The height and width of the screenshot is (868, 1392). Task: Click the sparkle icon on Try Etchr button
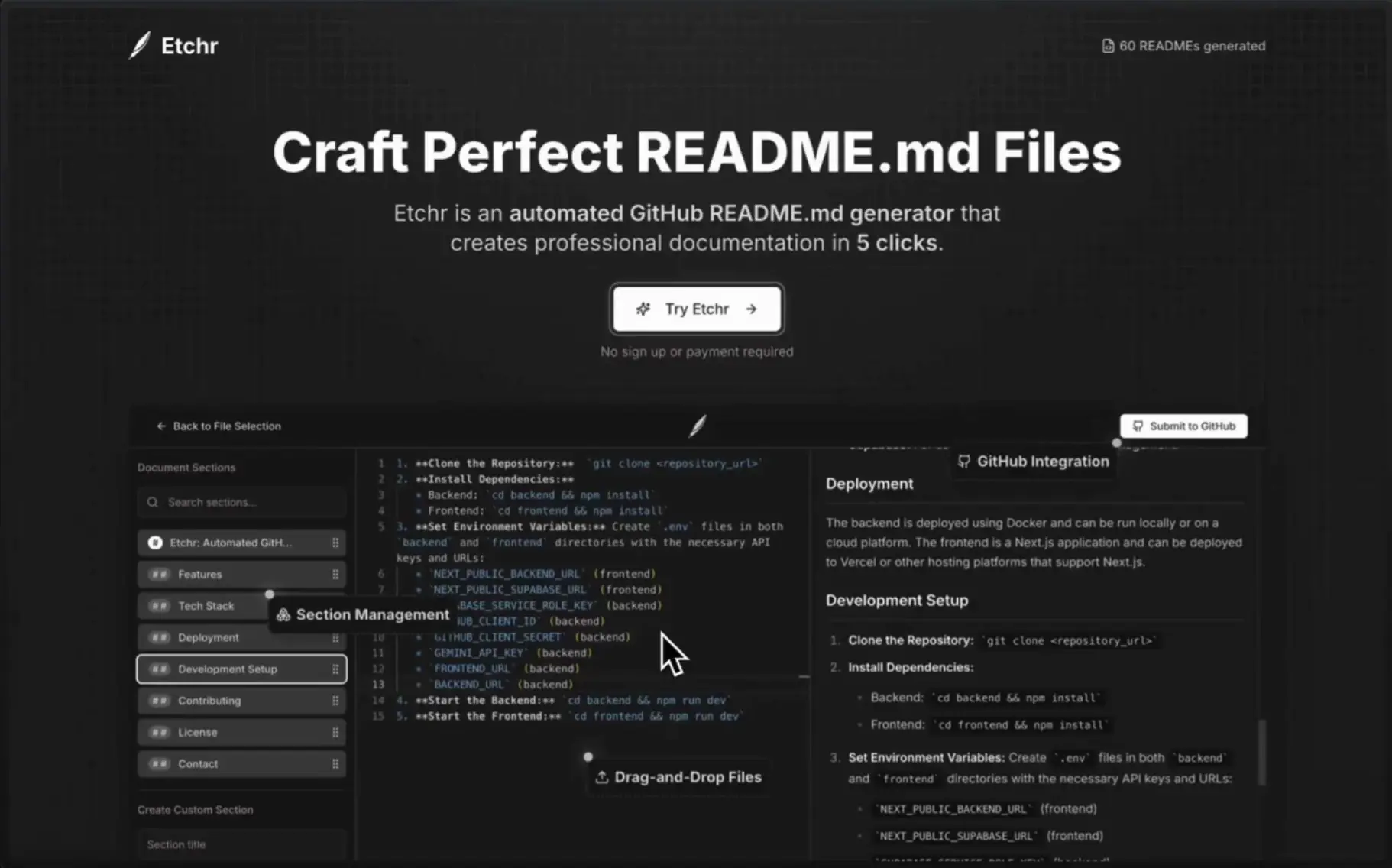[x=643, y=309]
